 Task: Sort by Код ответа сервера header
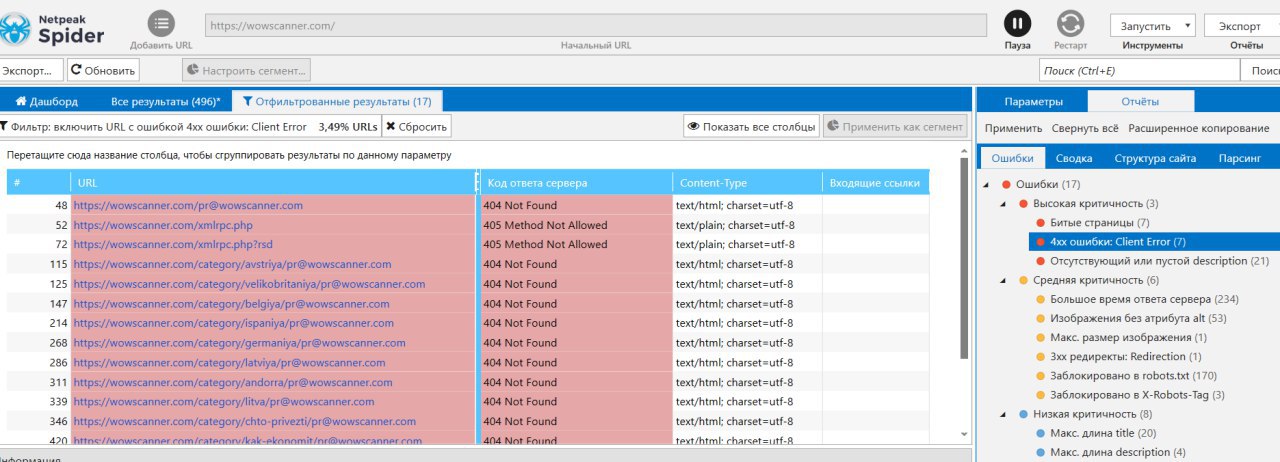coord(576,183)
